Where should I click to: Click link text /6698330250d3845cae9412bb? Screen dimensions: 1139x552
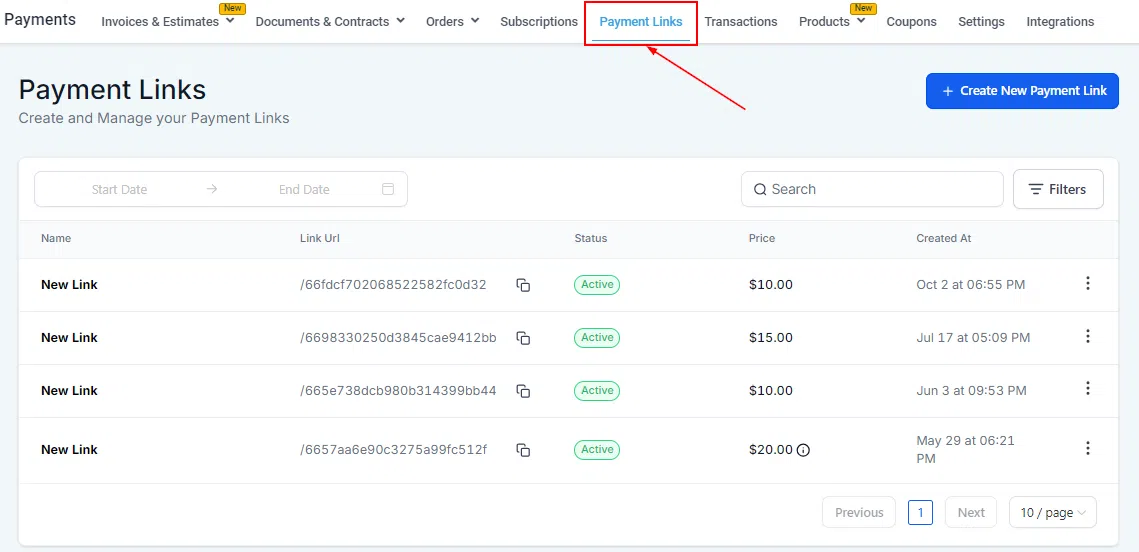pos(398,338)
